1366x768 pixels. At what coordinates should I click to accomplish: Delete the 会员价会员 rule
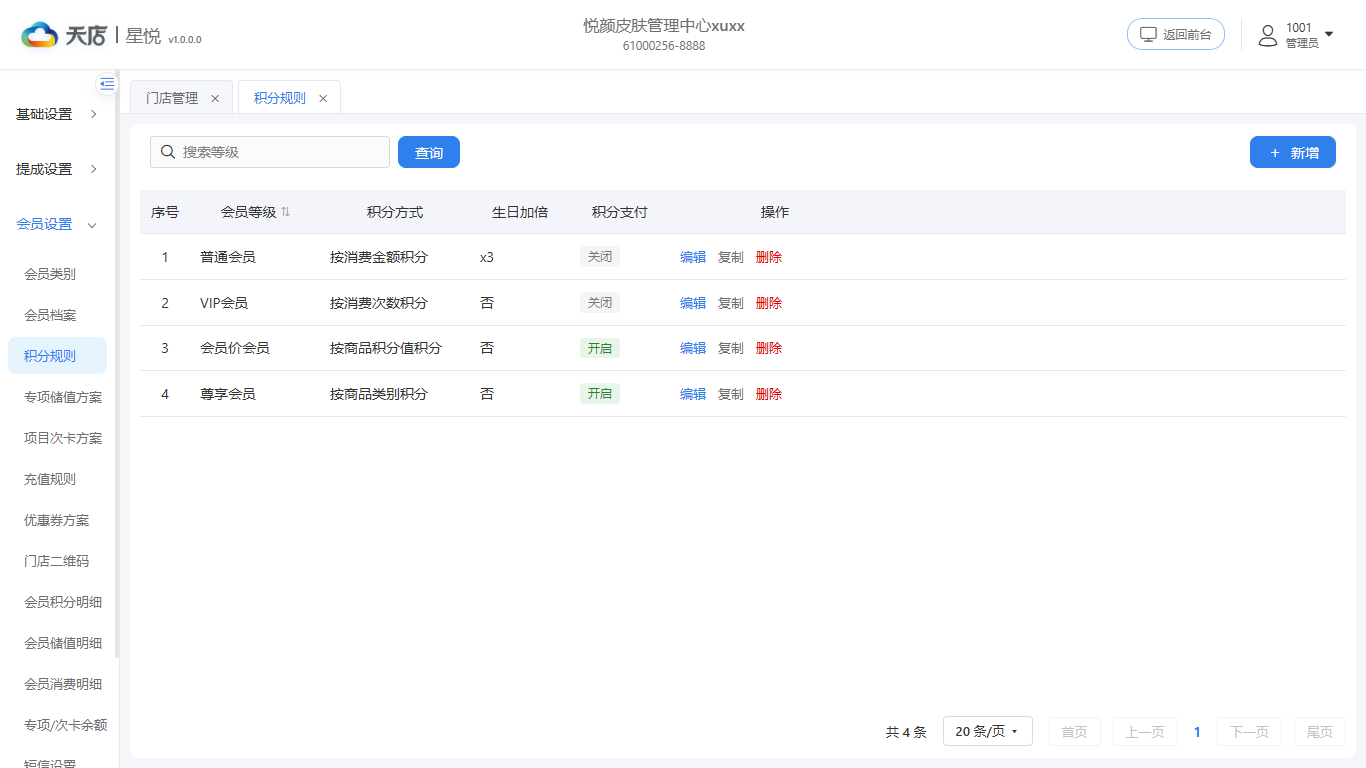pos(769,348)
